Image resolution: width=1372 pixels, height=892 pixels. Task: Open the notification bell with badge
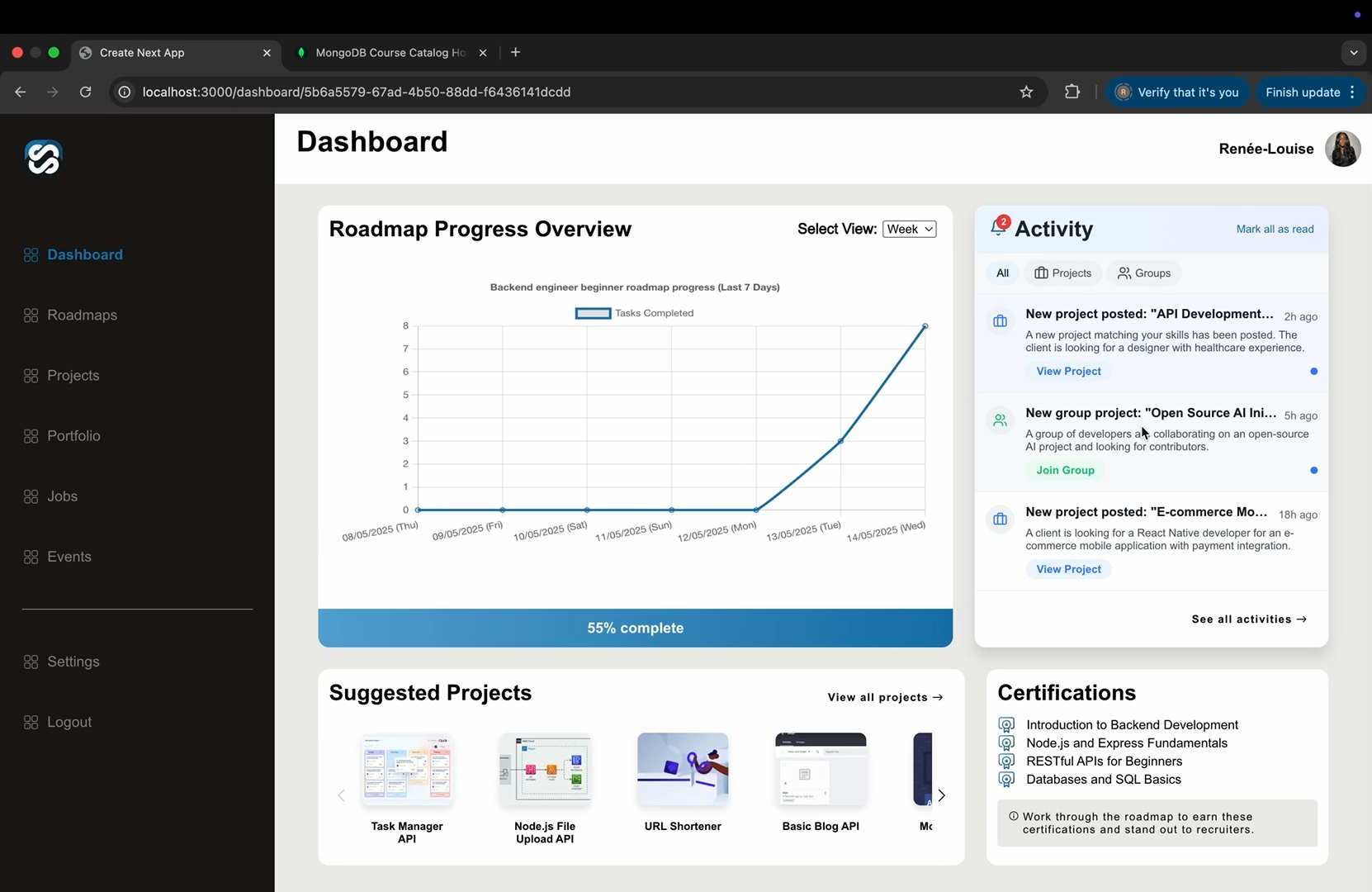[x=999, y=227]
